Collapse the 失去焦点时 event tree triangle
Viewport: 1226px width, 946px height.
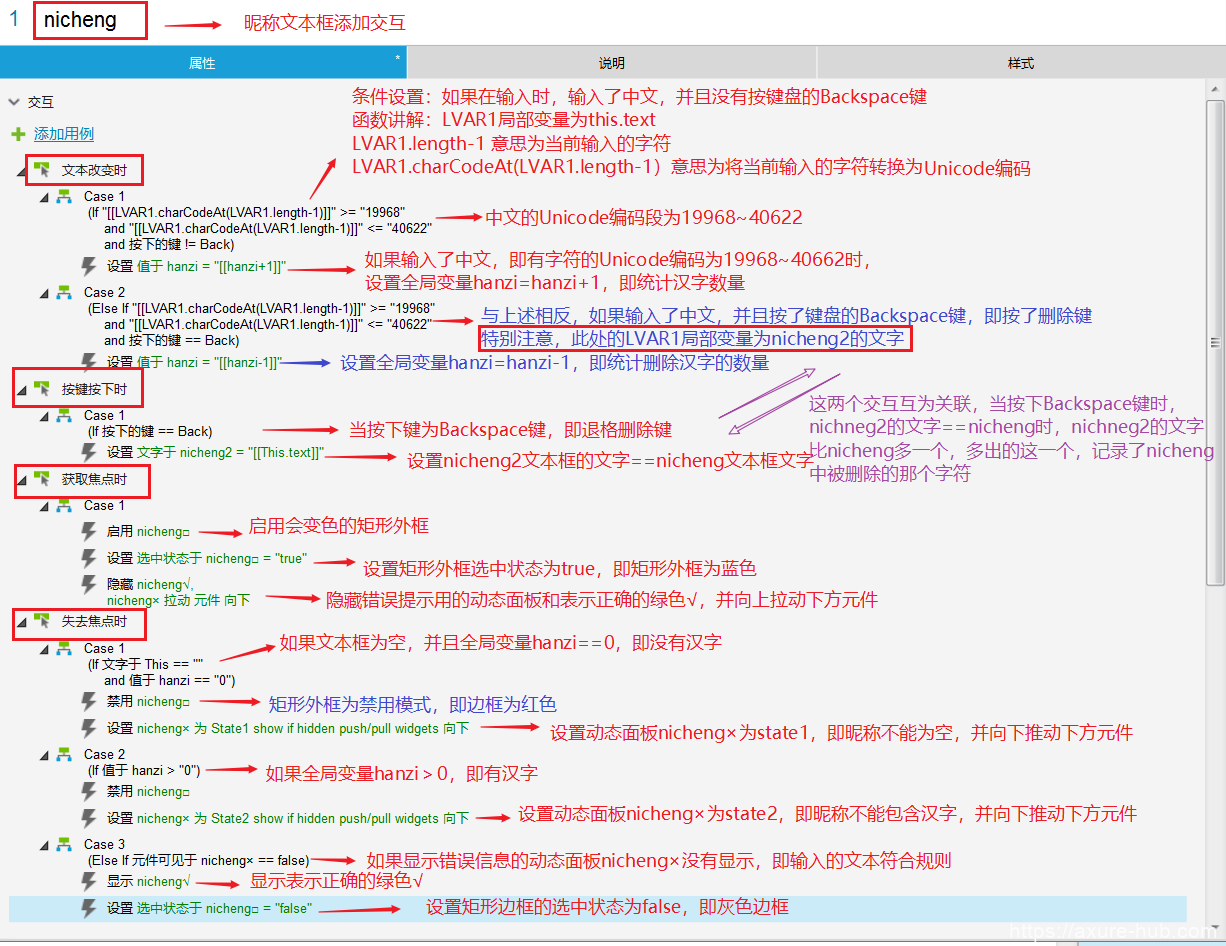[22, 622]
